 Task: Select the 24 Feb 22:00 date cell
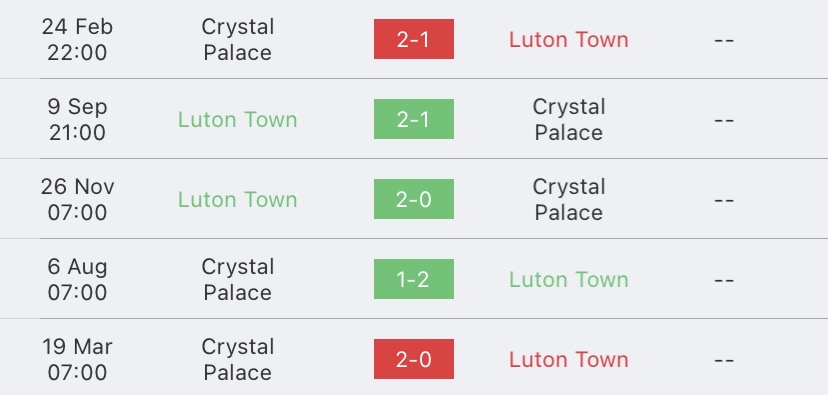[x=77, y=40]
